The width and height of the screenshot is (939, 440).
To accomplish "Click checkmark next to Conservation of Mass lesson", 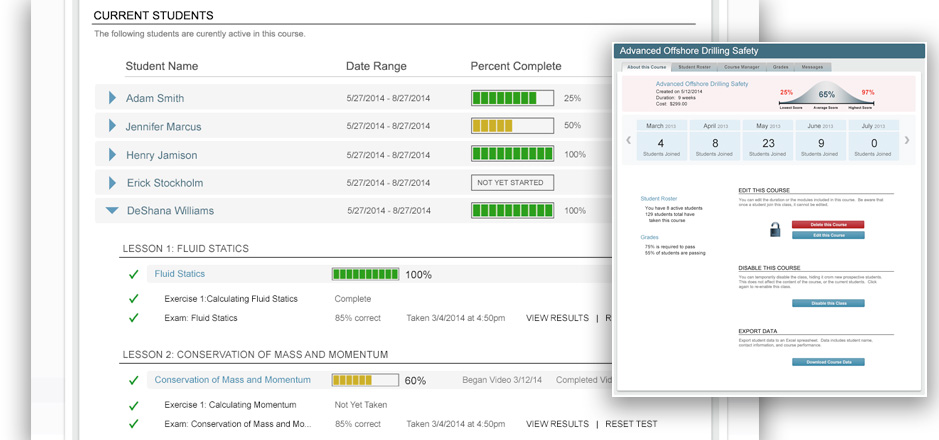I will click(134, 381).
